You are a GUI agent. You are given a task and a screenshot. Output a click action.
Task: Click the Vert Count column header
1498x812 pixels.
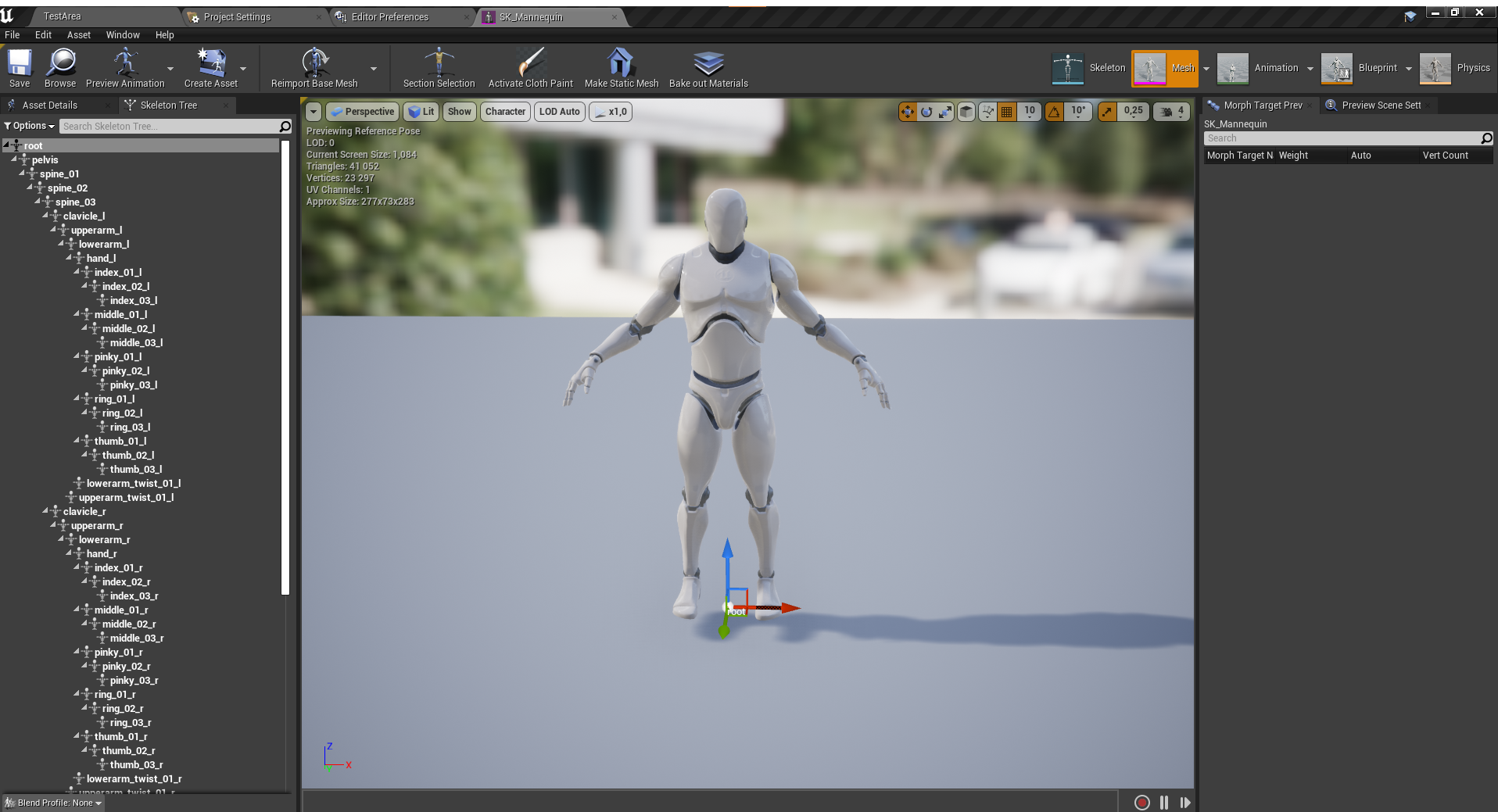coord(1445,156)
